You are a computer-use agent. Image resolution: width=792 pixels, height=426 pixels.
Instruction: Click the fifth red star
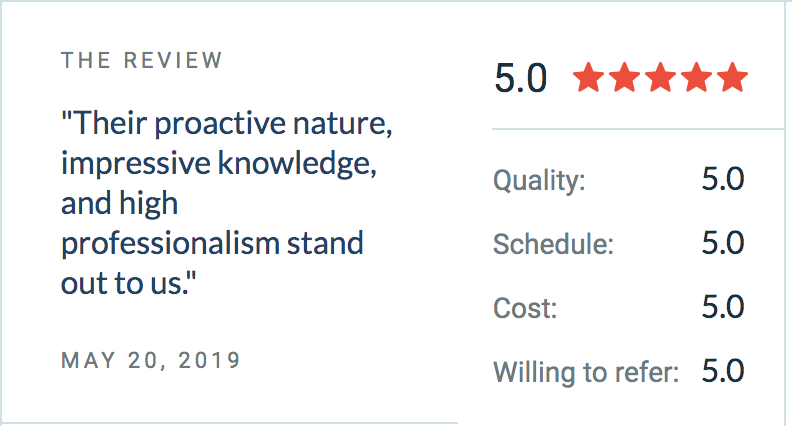tap(732, 77)
